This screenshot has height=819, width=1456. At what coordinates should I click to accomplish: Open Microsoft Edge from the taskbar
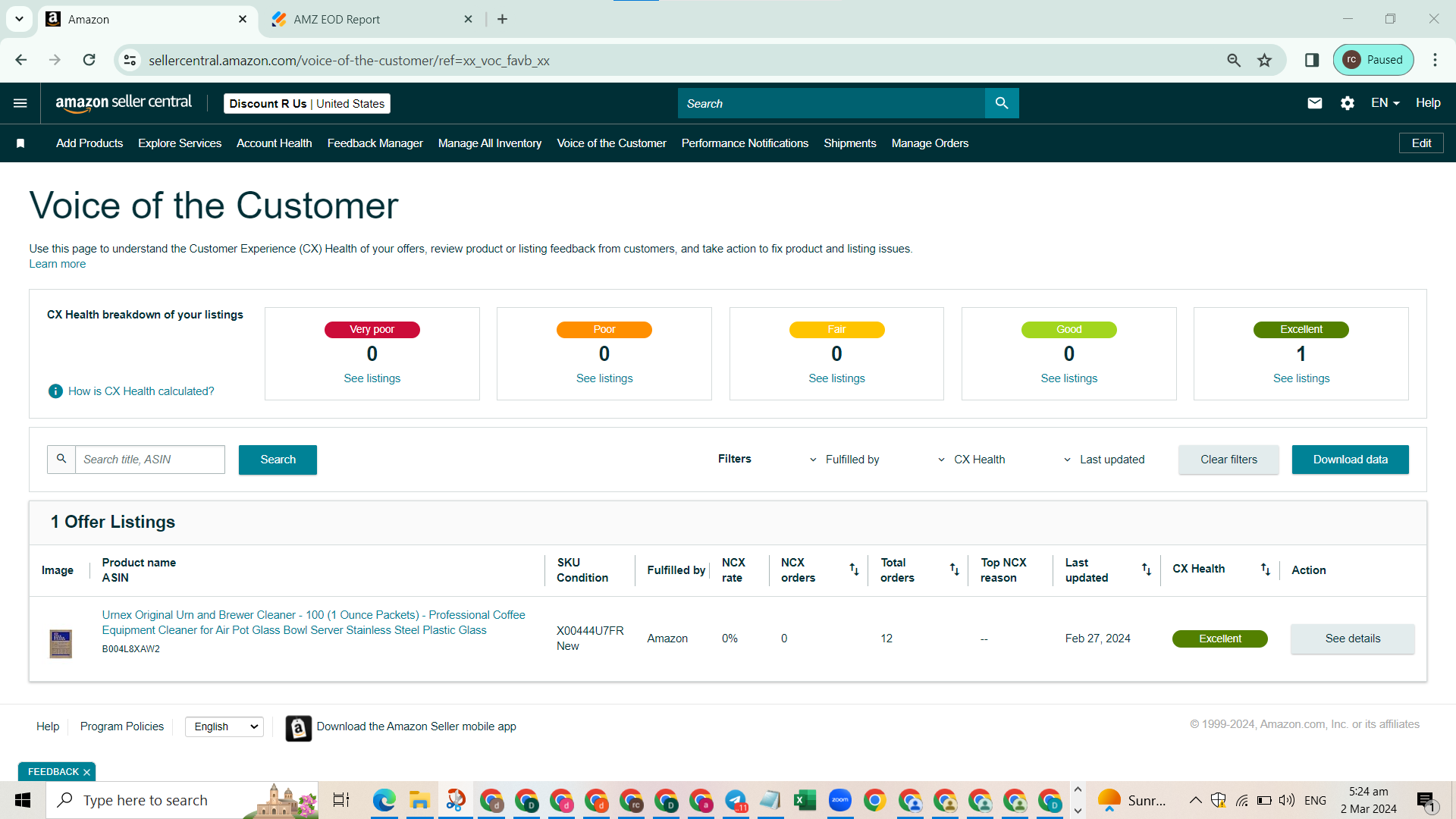(x=384, y=800)
